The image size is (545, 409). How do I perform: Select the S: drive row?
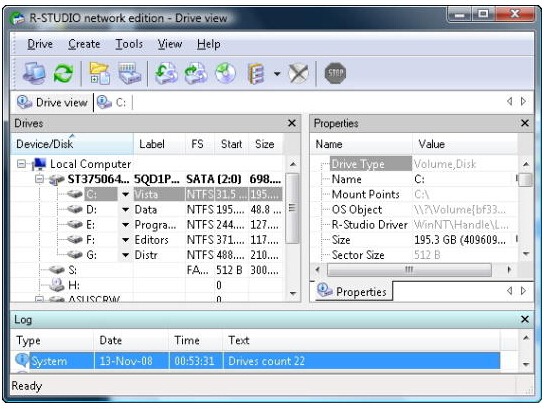click(x=164, y=270)
